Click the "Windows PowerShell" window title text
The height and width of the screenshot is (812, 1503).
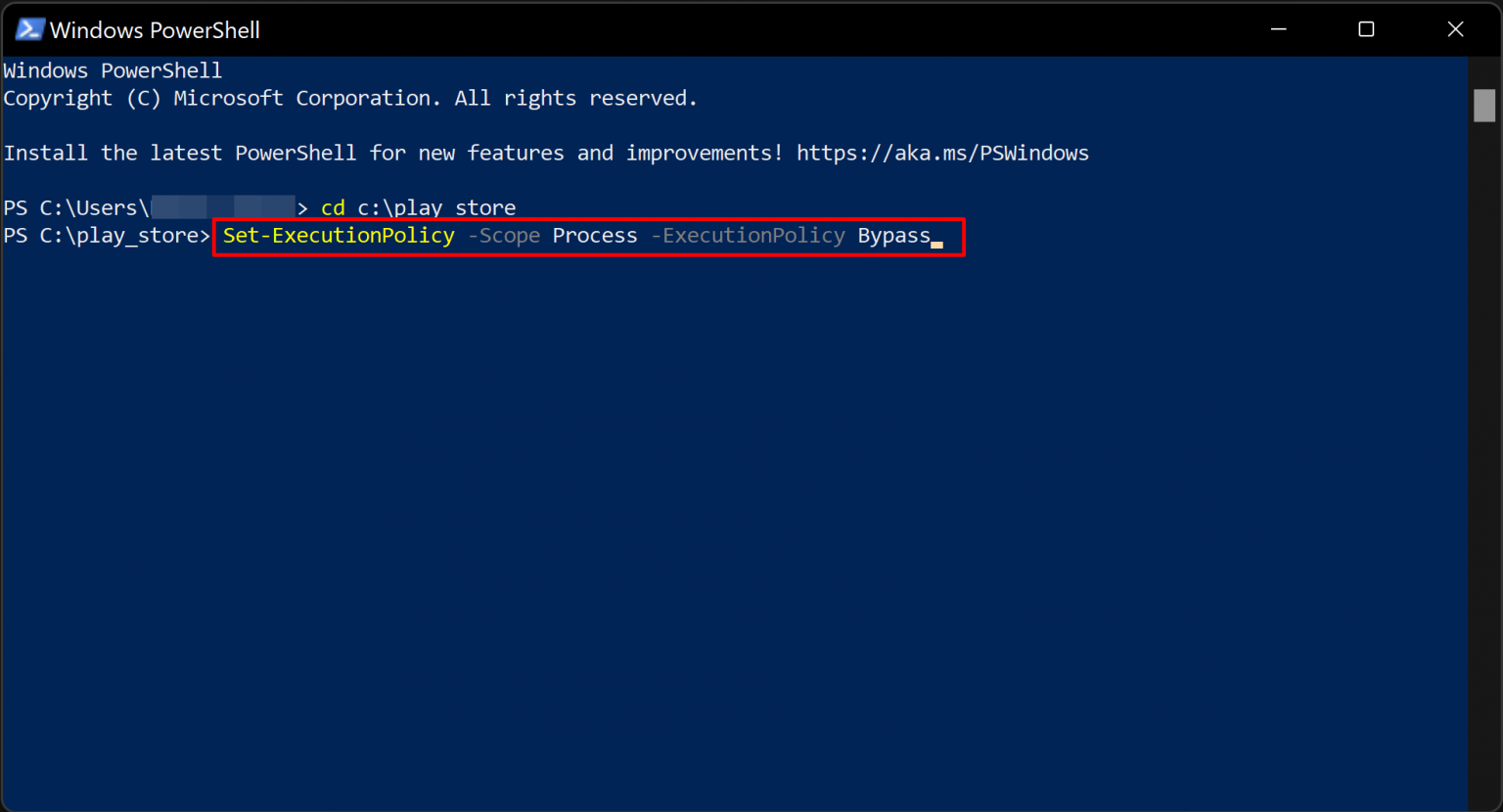click(155, 30)
